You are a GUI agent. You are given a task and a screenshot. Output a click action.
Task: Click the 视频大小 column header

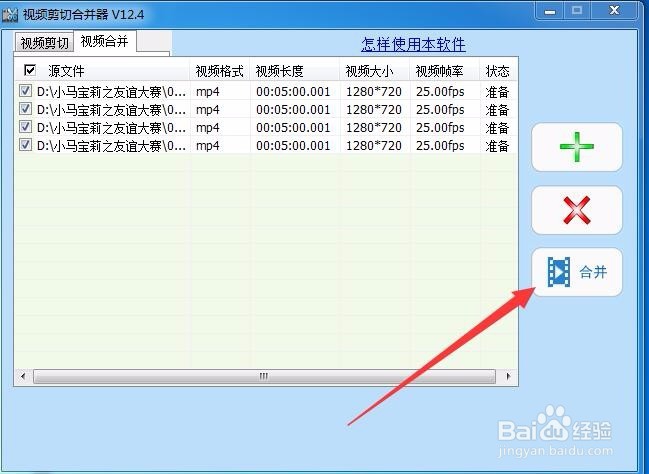[375, 71]
